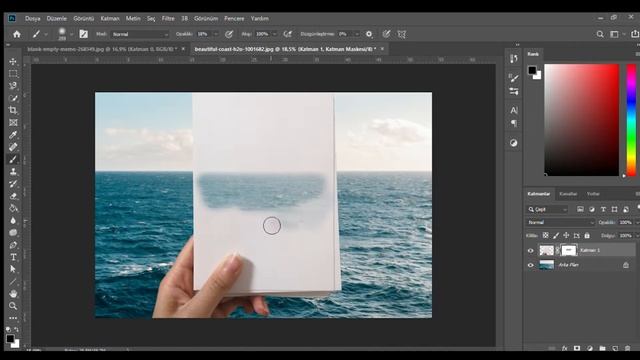The width and height of the screenshot is (640, 360).
Task: Toggle pressure for opacity button
Action: [x=229, y=34]
